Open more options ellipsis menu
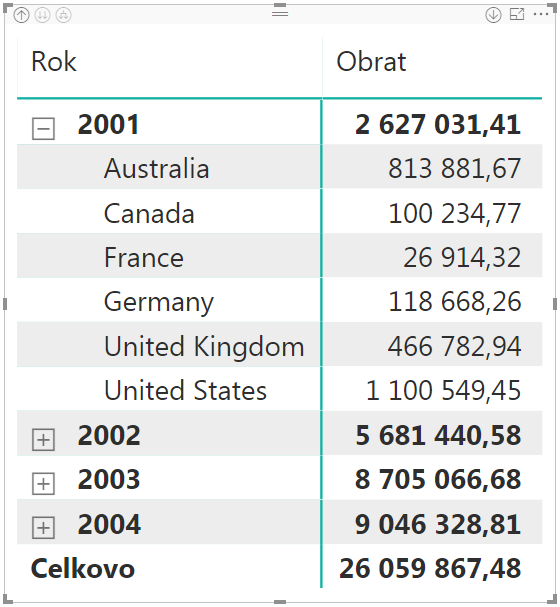Viewport: 560px width, 607px height. coord(541,14)
